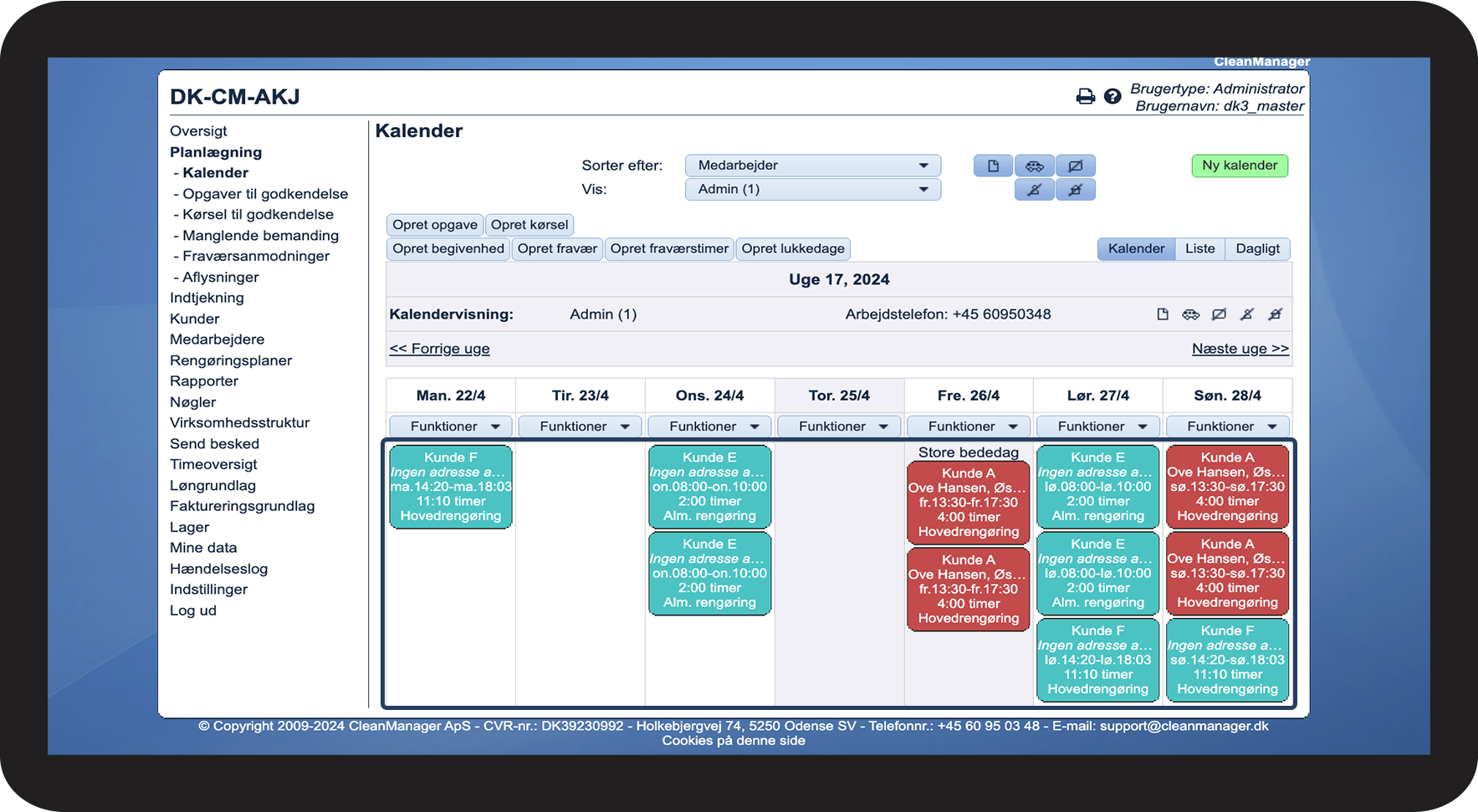Image resolution: width=1478 pixels, height=812 pixels.
Task: Open Kunde F task on Monday
Action: coord(451,487)
